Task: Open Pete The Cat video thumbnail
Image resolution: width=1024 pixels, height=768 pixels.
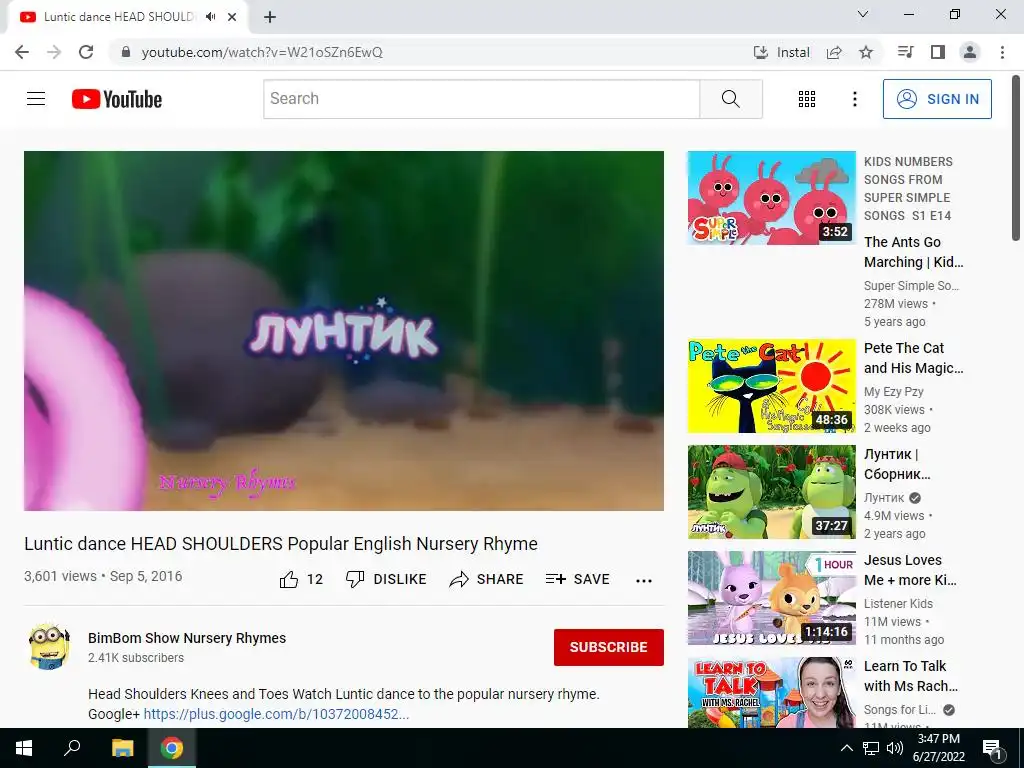Action: coord(771,385)
